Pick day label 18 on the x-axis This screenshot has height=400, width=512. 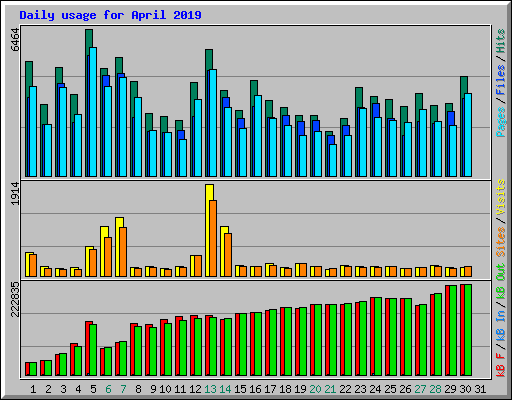(285, 389)
